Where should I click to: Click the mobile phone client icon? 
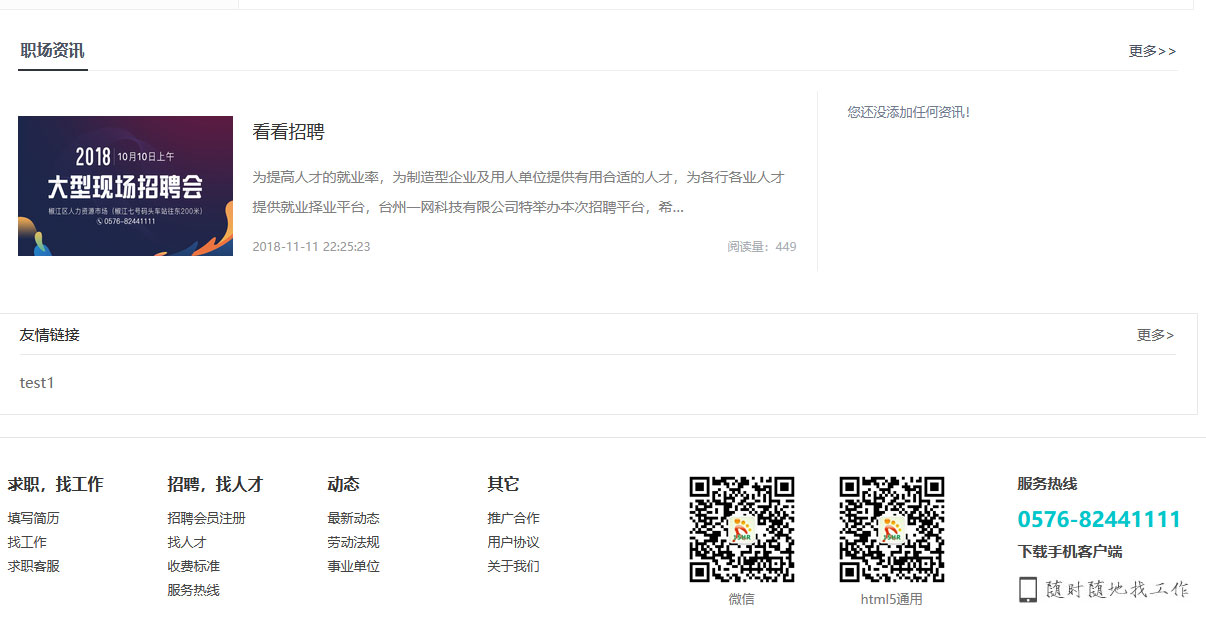[1027, 589]
